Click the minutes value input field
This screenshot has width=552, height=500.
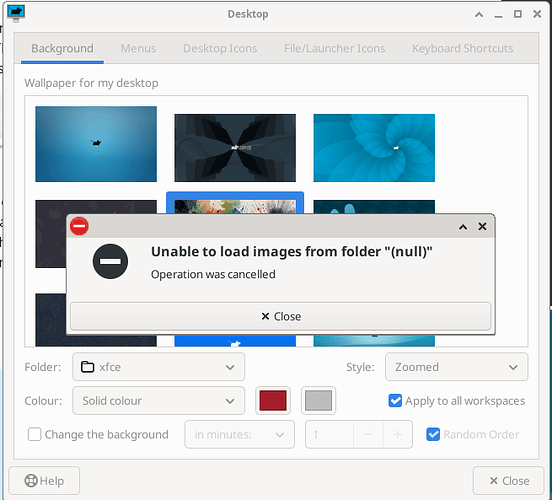click(330, 435)
